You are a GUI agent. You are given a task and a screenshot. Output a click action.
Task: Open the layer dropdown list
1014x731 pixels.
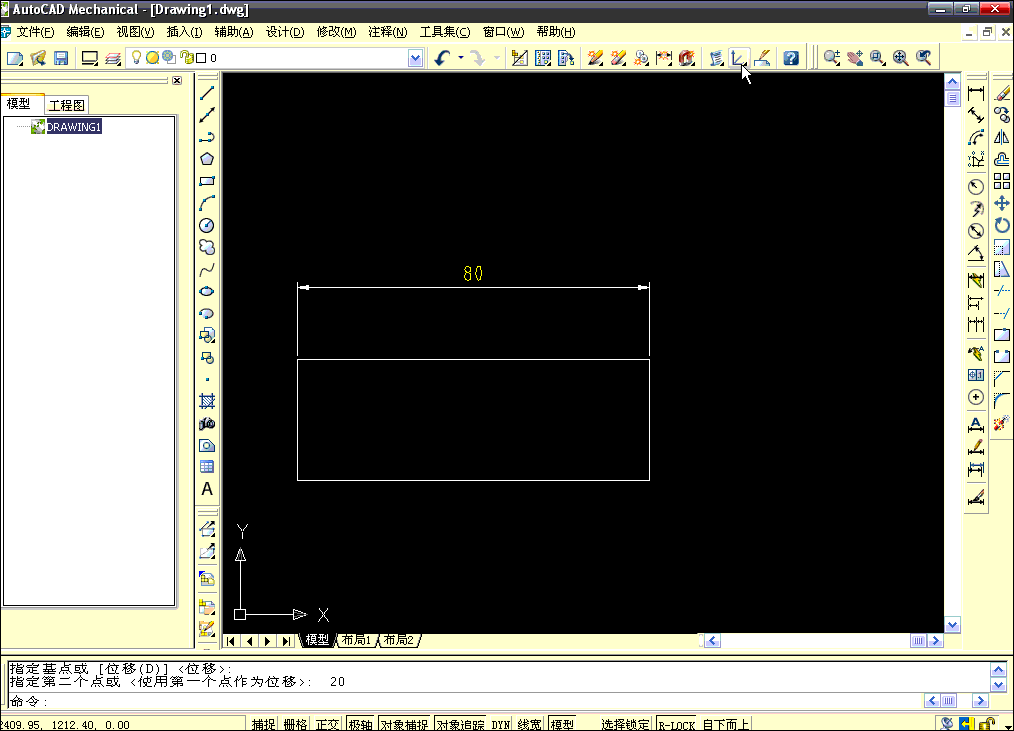(415, 58)
